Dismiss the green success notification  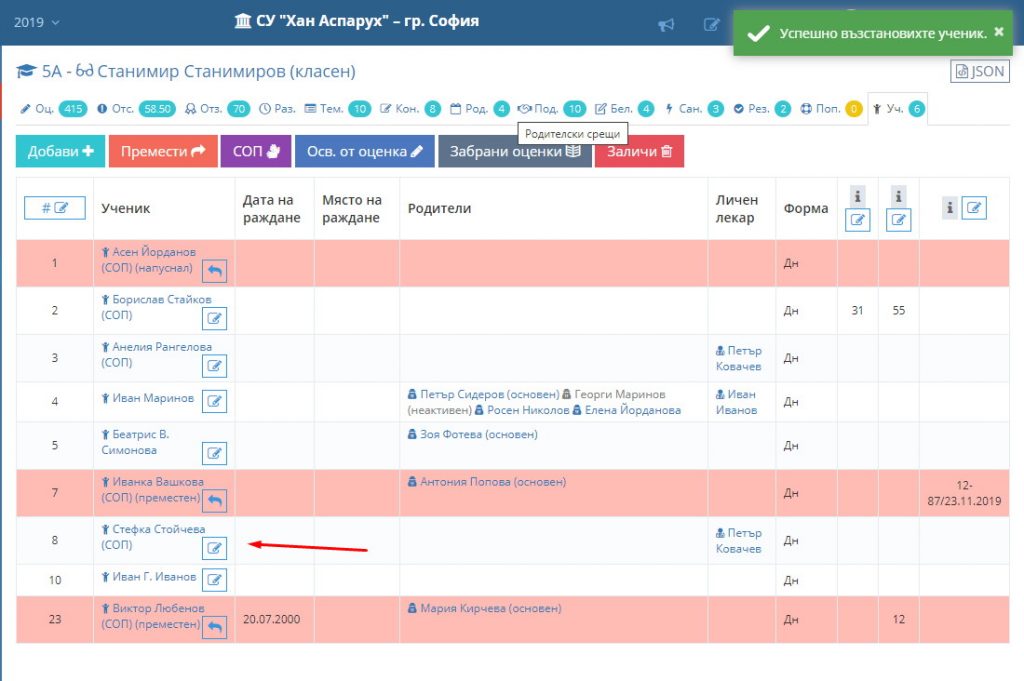(x=998, y=32)
